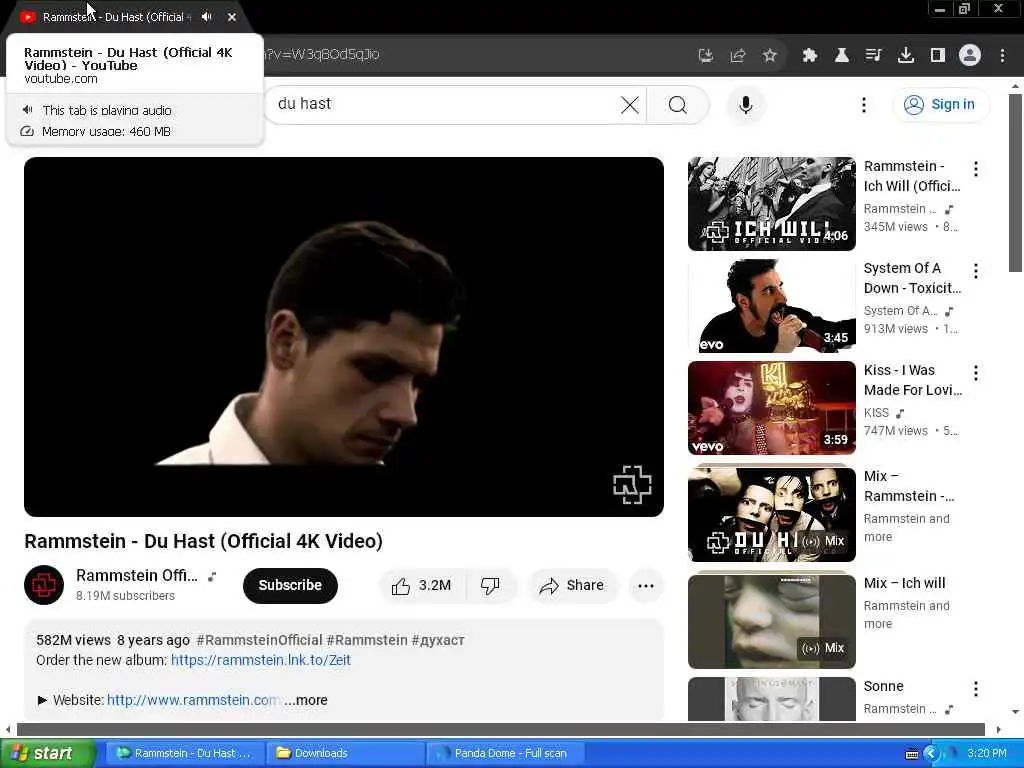Image resolution: width=1024 pixels, height=768 pixels.
Task: Dislike the video with thumbs down
Action: 490,585
